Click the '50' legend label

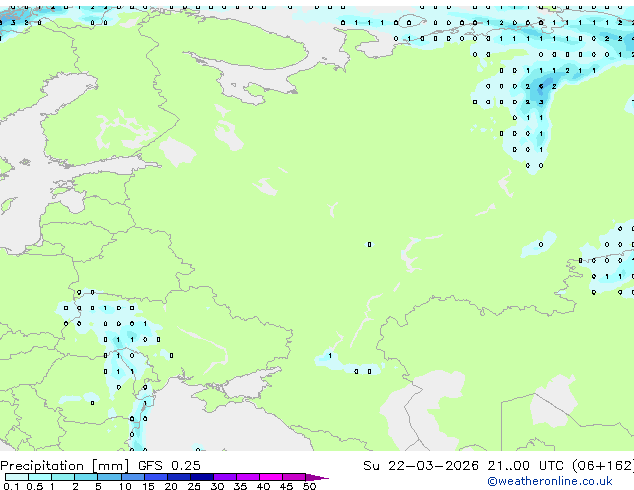pyautogui.click(x=309, y=486)
